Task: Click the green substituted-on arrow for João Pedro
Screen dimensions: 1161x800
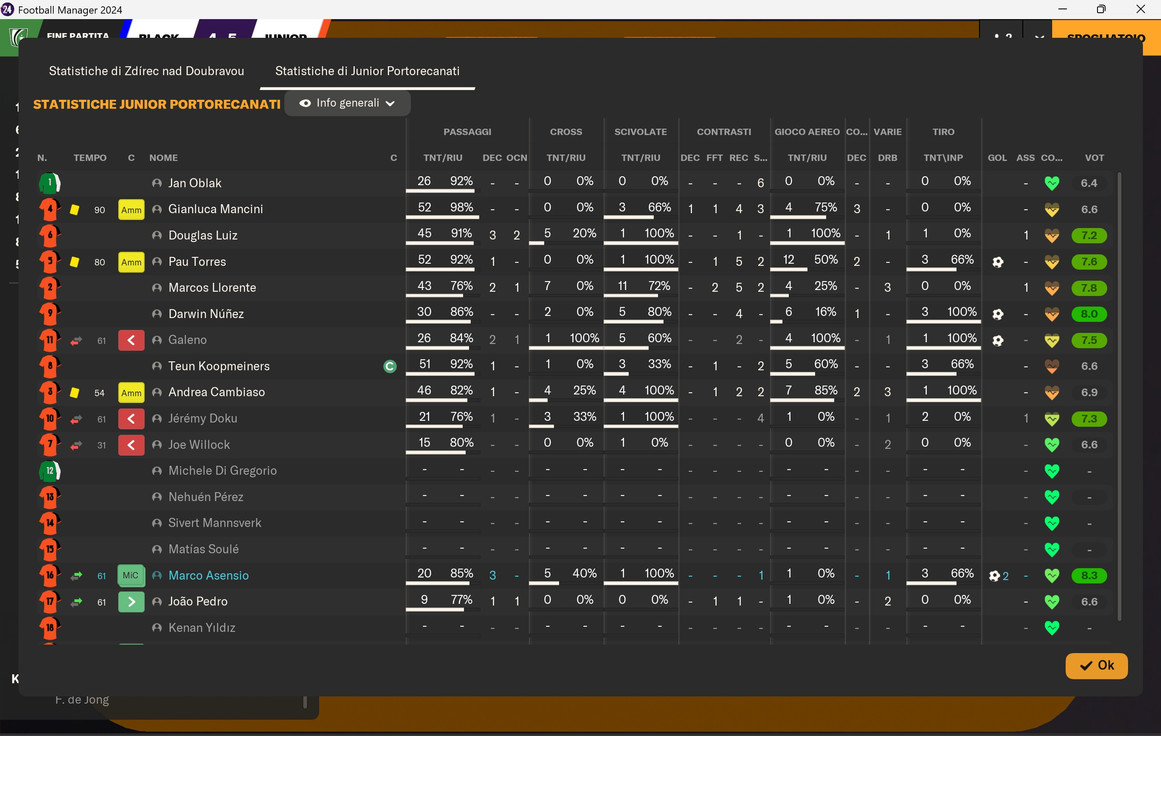Action: (131, 601)
